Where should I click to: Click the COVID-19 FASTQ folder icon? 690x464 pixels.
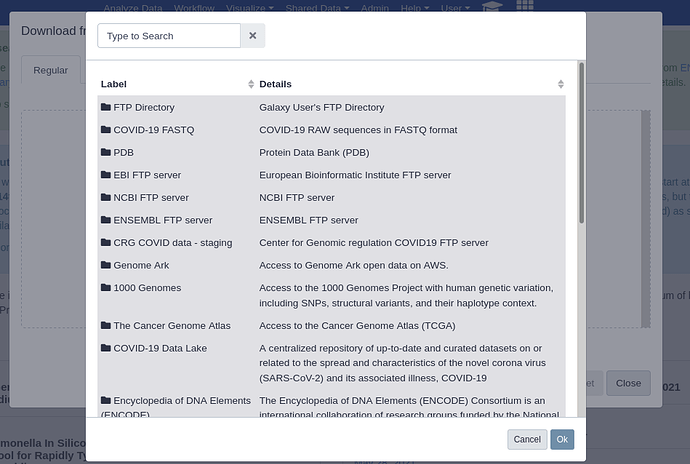[x=105, y=130]
